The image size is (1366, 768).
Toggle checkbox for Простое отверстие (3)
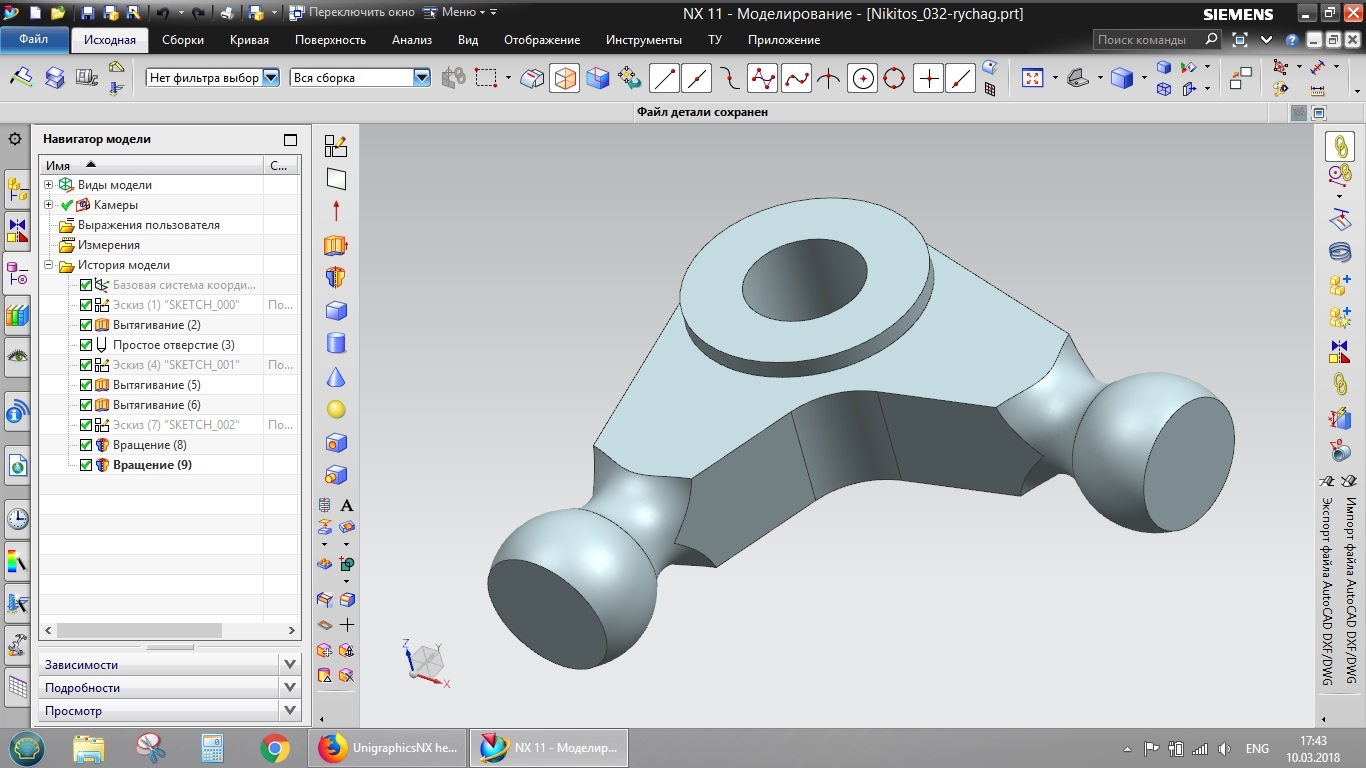pyautogui.click(x=86, y=345)
